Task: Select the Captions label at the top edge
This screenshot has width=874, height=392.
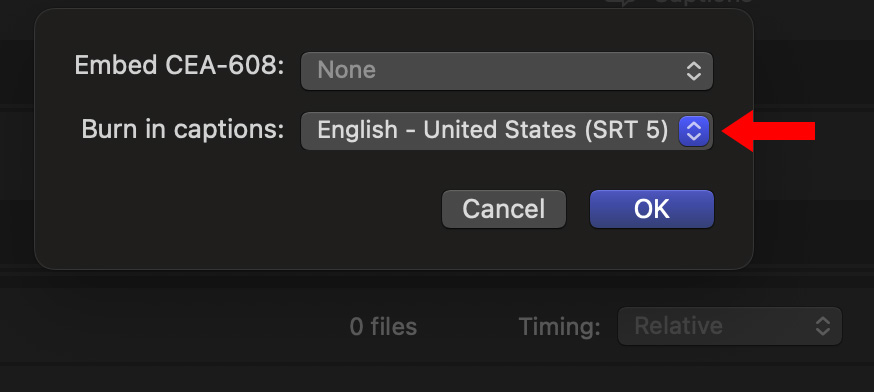Action: 703,2
